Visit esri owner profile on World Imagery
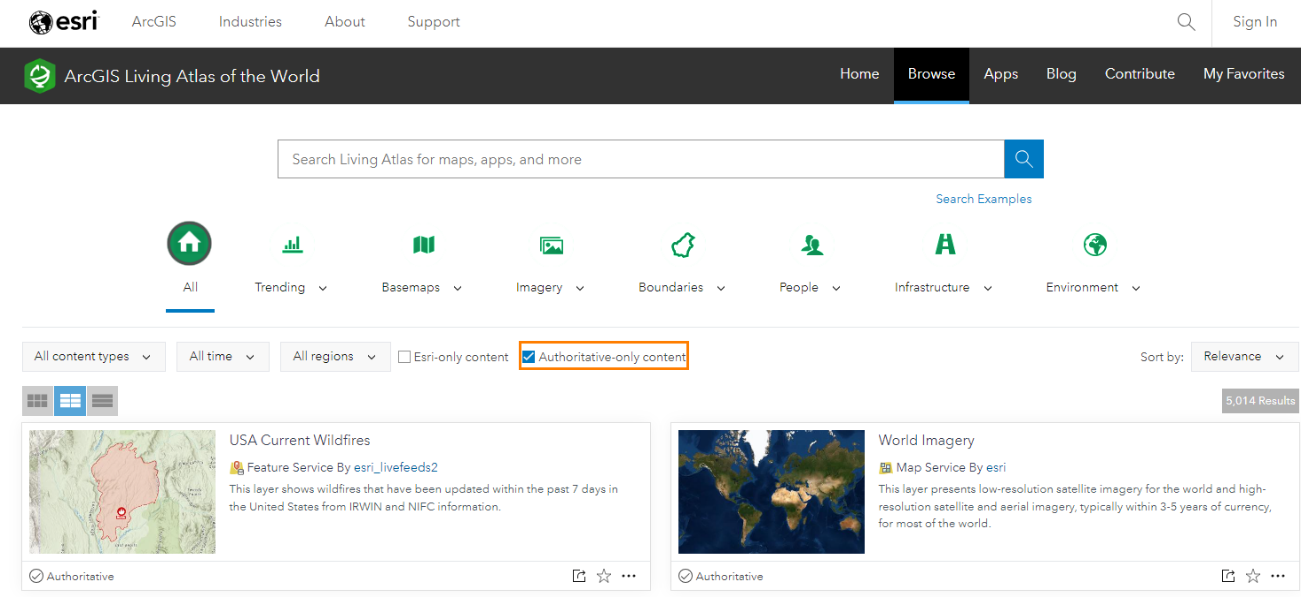 pos(996,467)
